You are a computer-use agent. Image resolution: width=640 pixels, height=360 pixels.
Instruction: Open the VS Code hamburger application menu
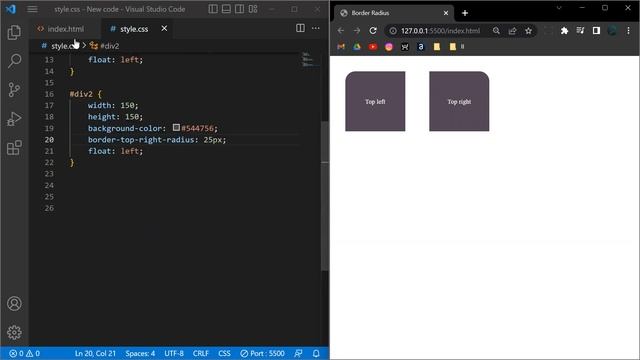pyautogui.click(x=32, y=9)
